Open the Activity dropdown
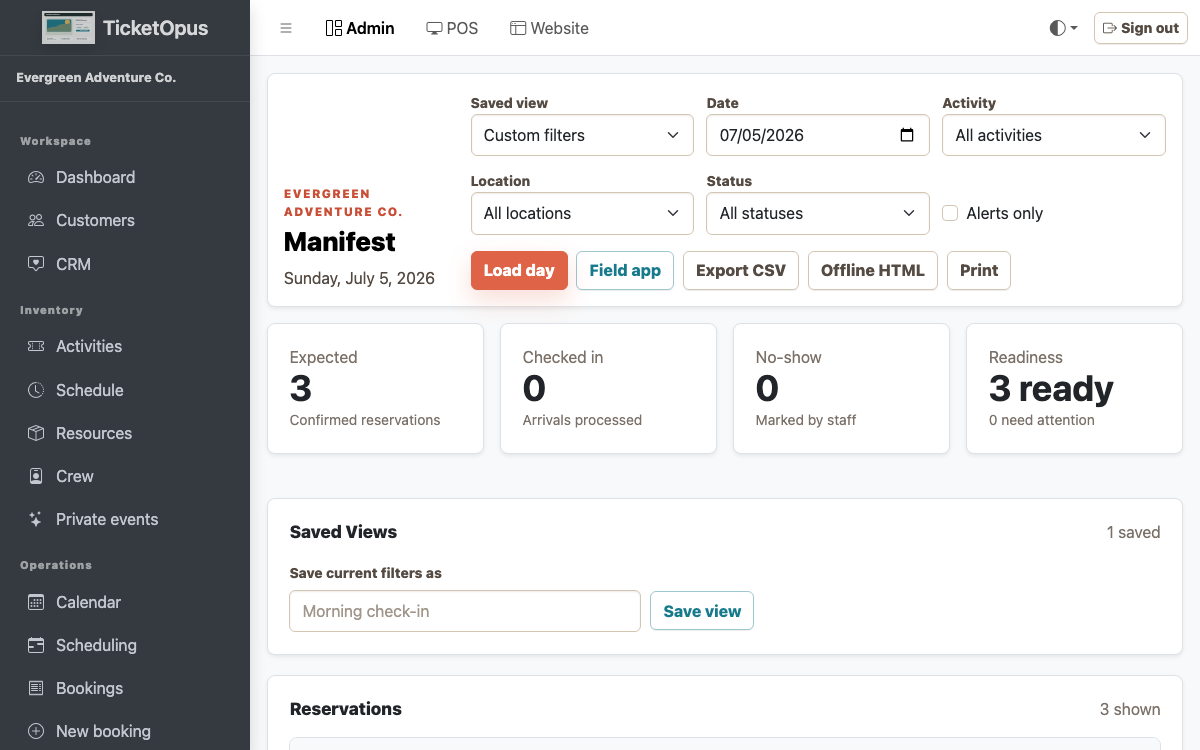1200x750 pixels. 1054,135
